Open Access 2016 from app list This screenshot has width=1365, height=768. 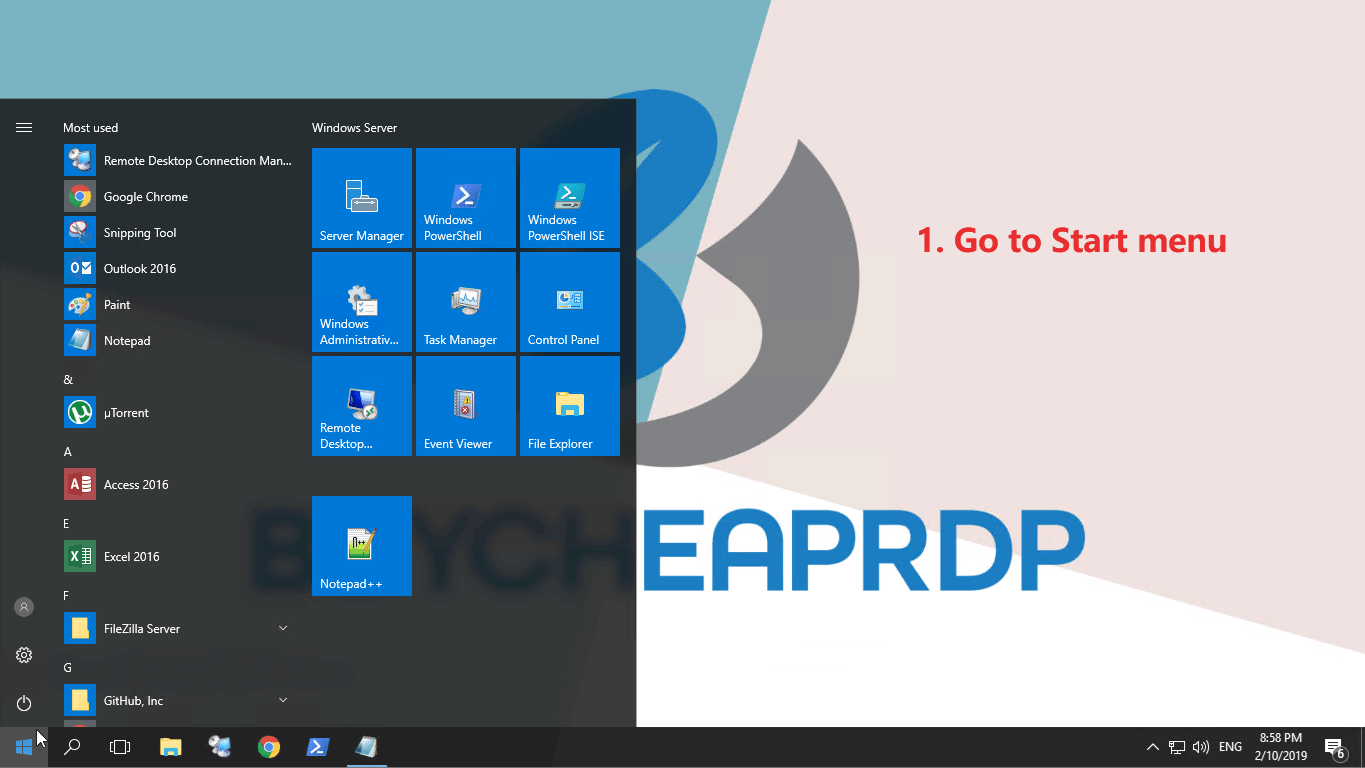coord(178,484)
